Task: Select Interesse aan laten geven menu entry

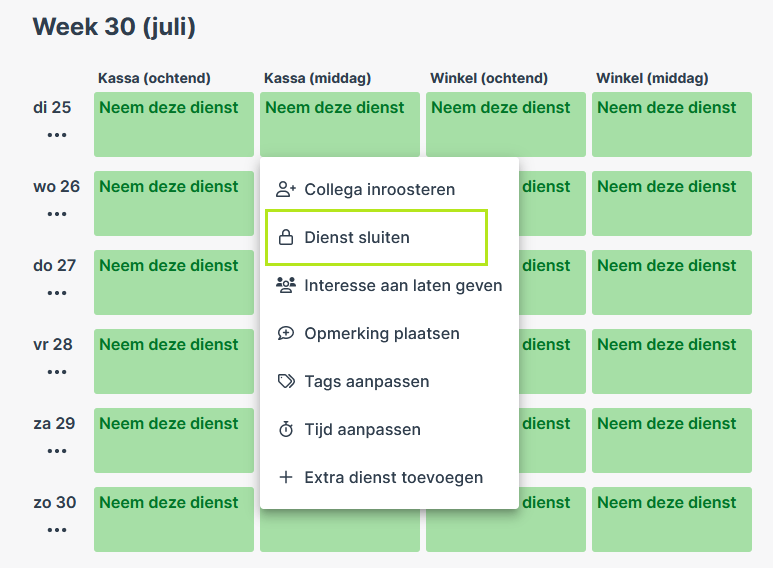Action: coord(389,285)
